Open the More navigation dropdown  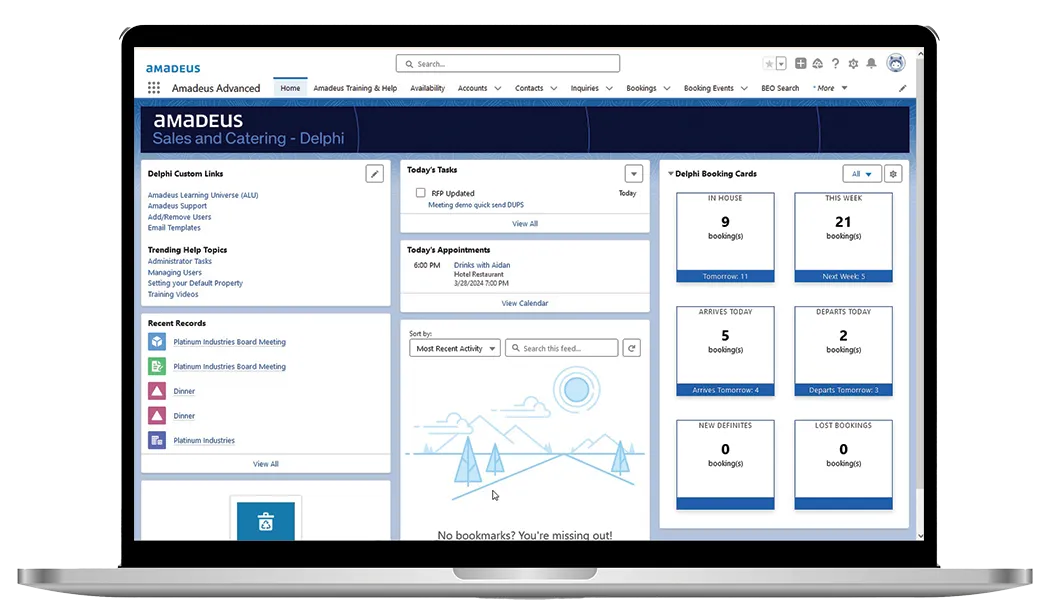[x=830, y=88]
